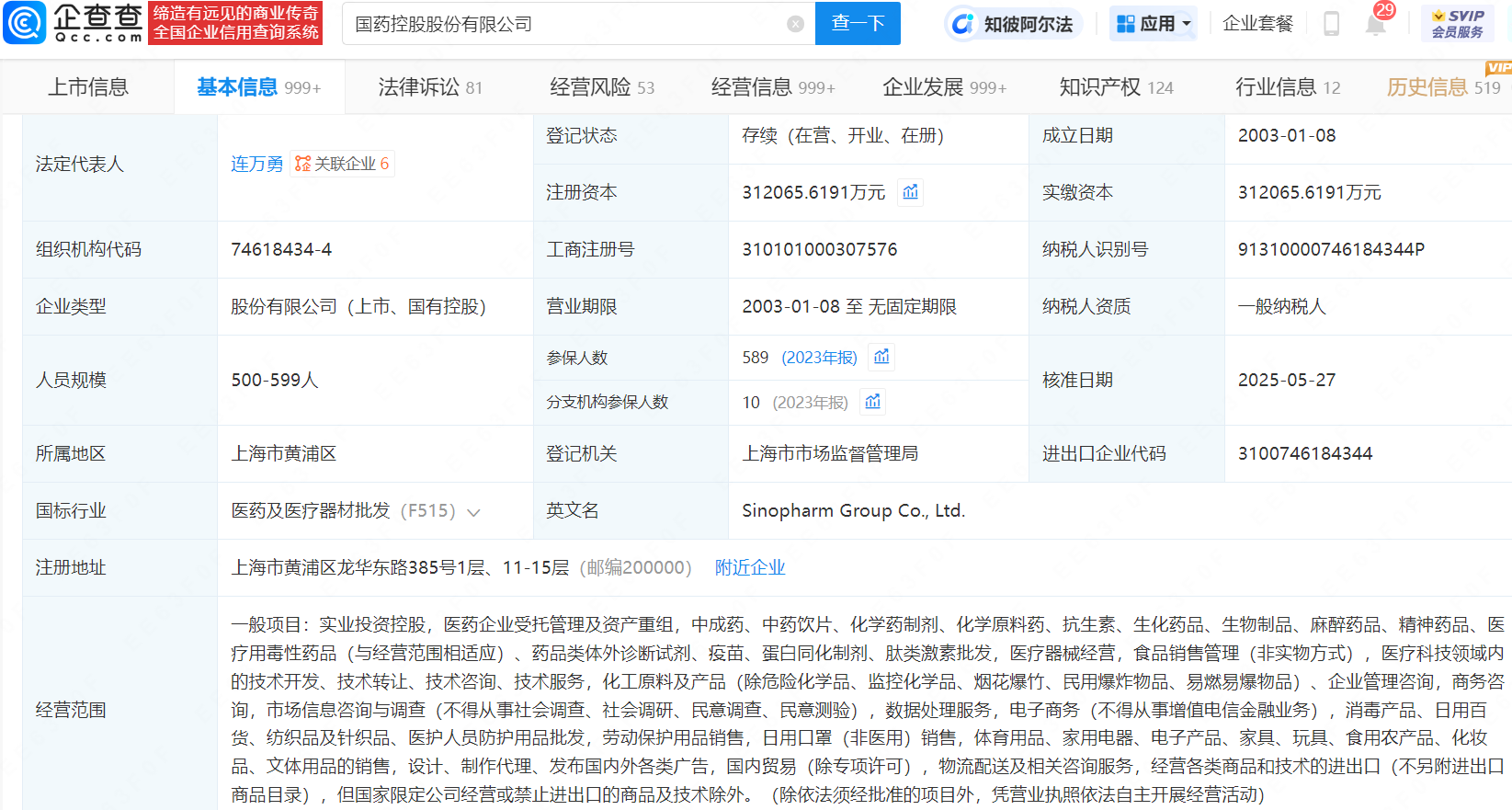Select English name Sinopharm Group Co., Ltd.
This screenshot has width=1512, height=810.
pos(854,510)
